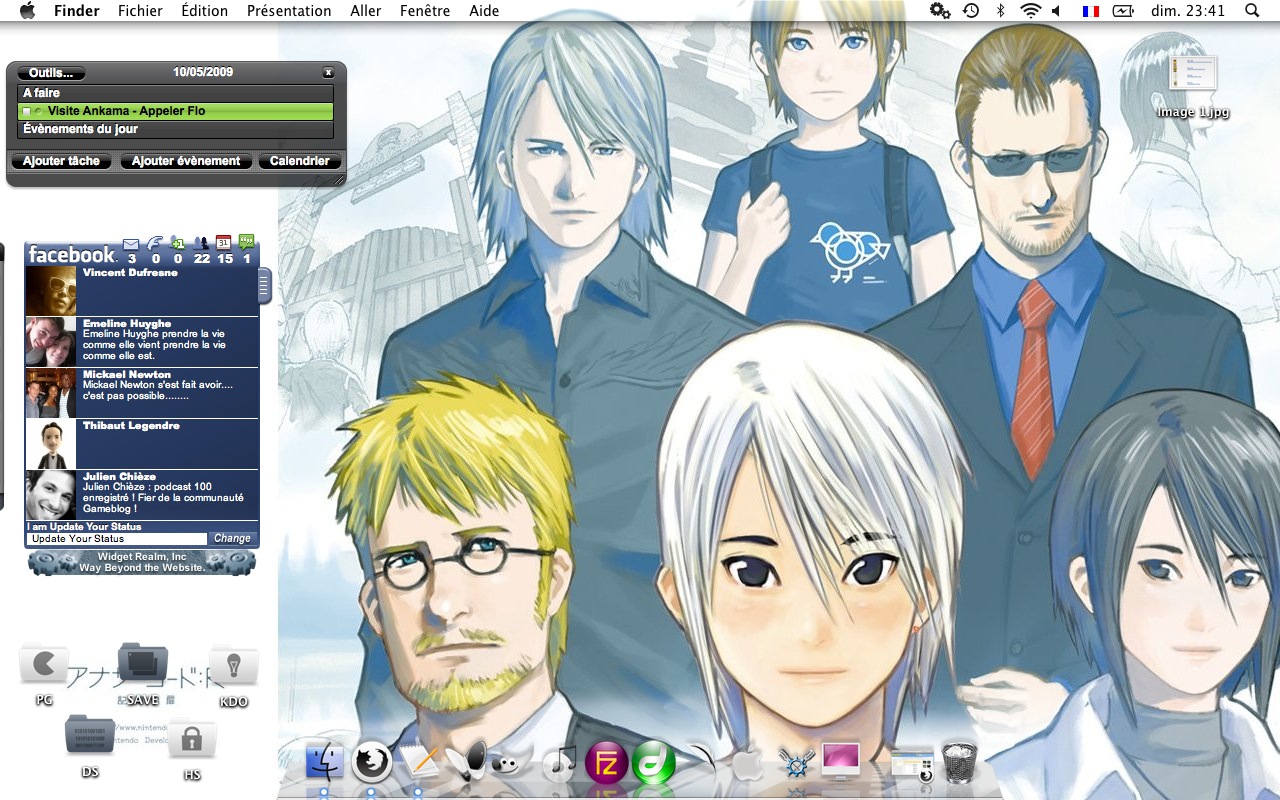Click Vincent Dufresne in Facebook widget
This screenshot has width=1280, height=800.
[130, 272]
